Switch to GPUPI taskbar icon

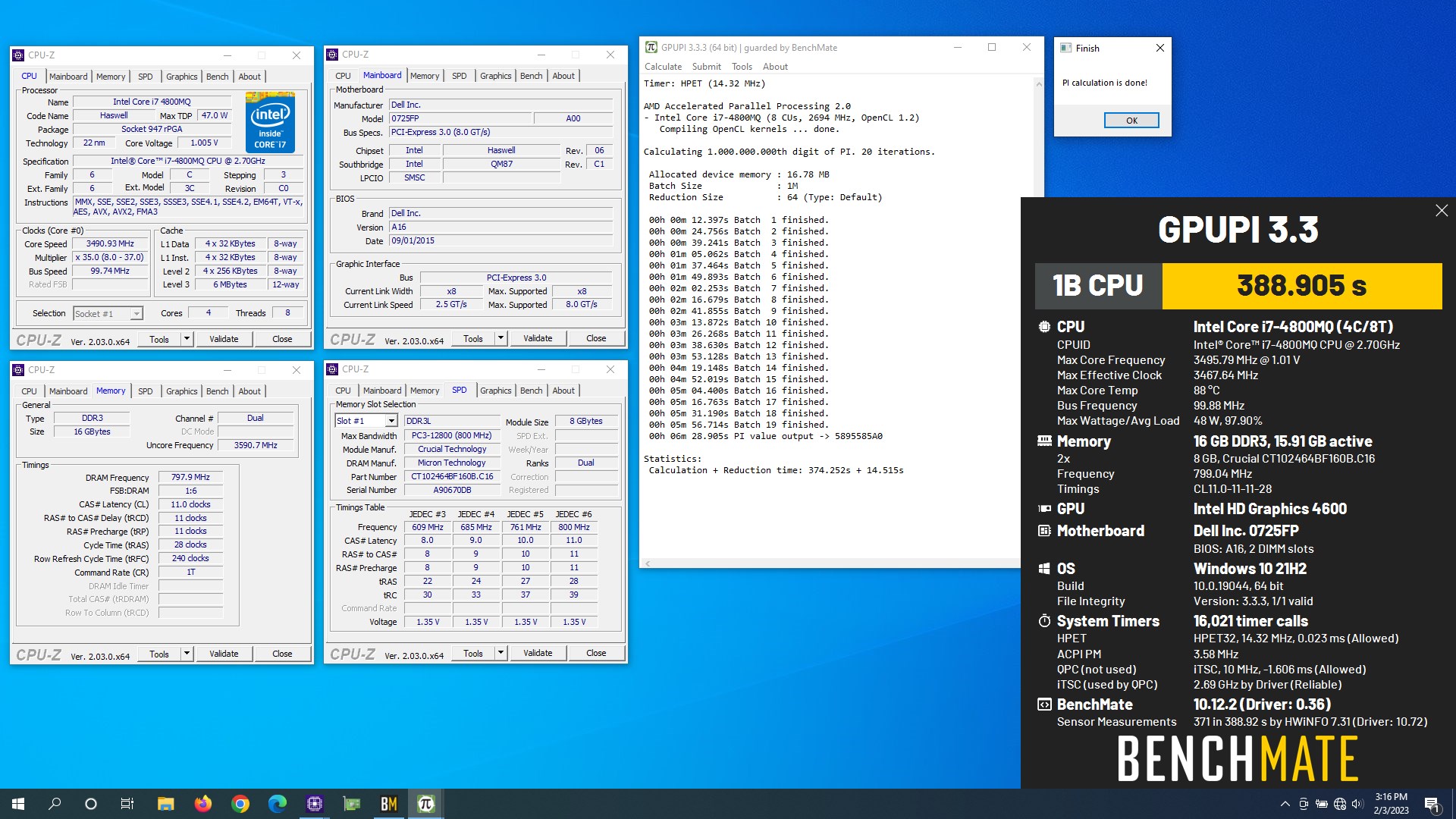[425, 804]
